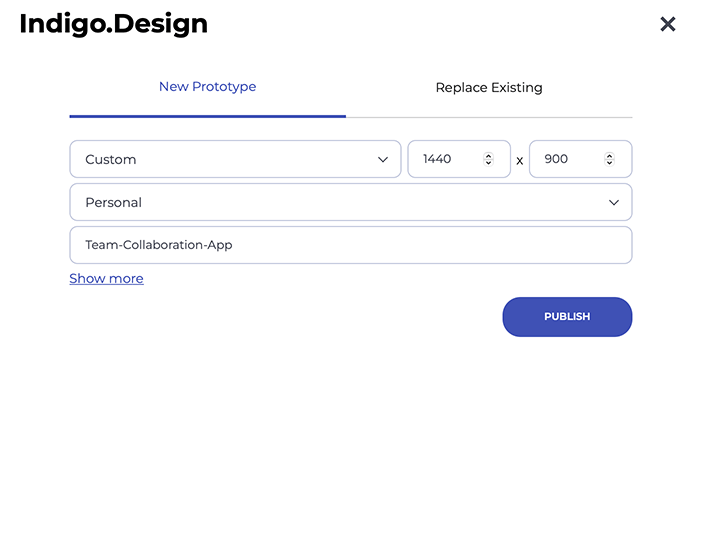703x555 pixels.
Task: Open the Custom size preset dropdown
Action: (235, 159)
